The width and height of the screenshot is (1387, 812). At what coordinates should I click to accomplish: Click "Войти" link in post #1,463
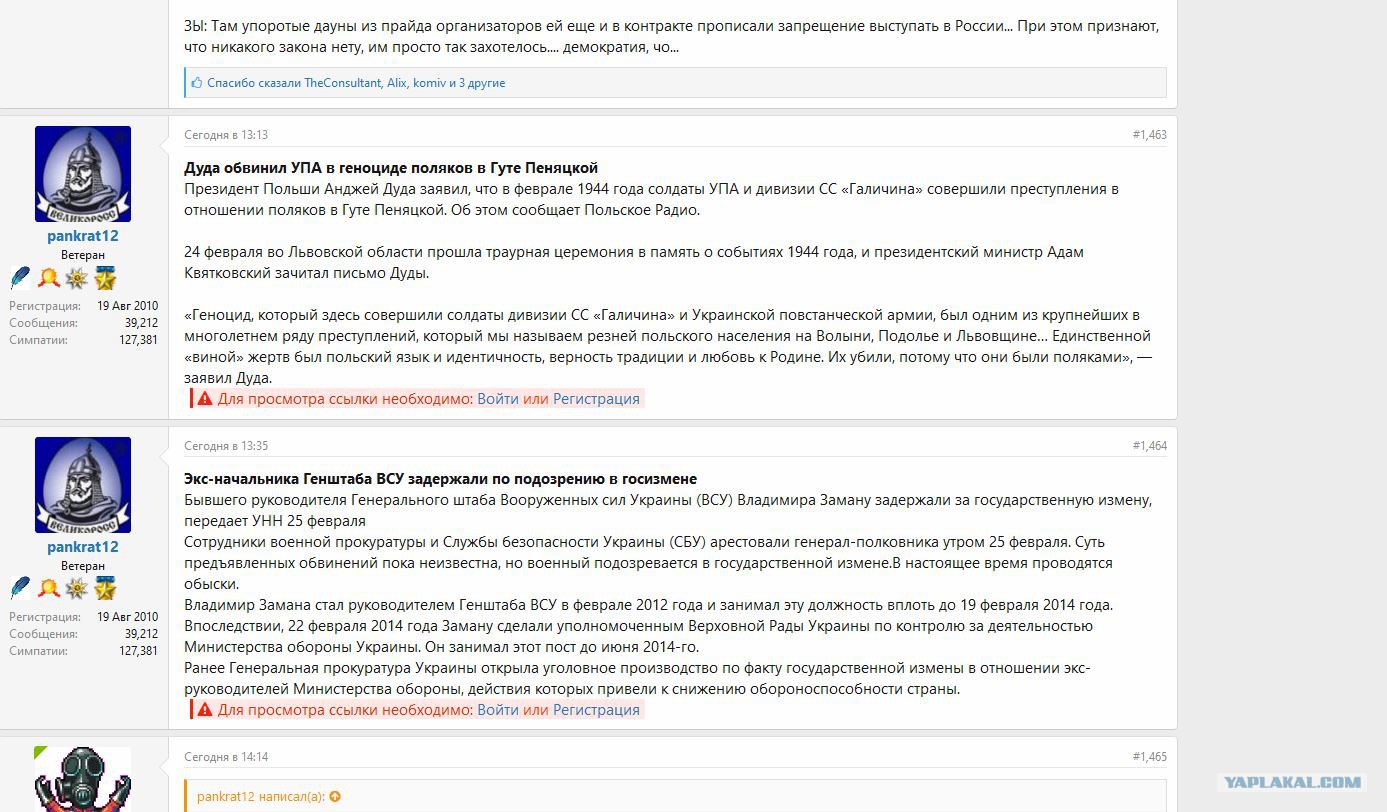click(x=498, y=399)
